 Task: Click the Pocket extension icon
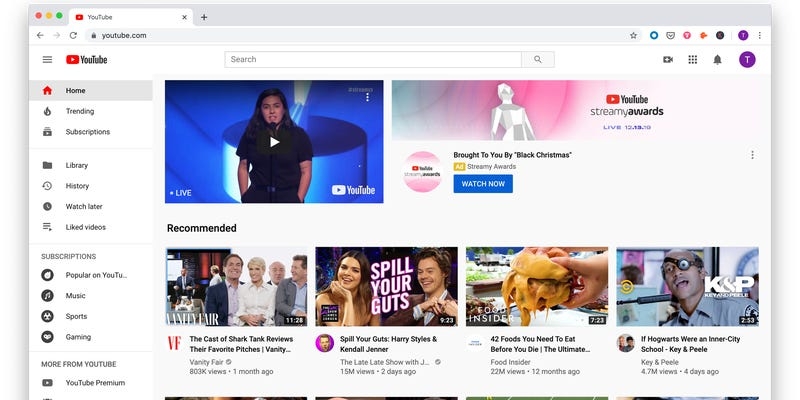[671, 35]
